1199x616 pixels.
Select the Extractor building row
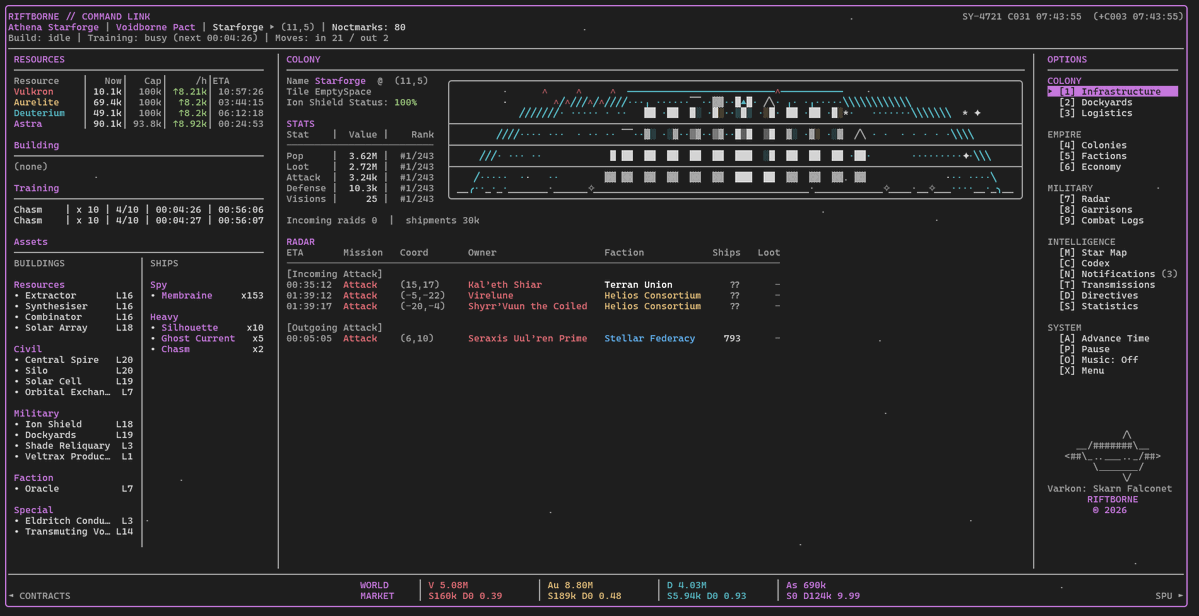tap(73, 295)
